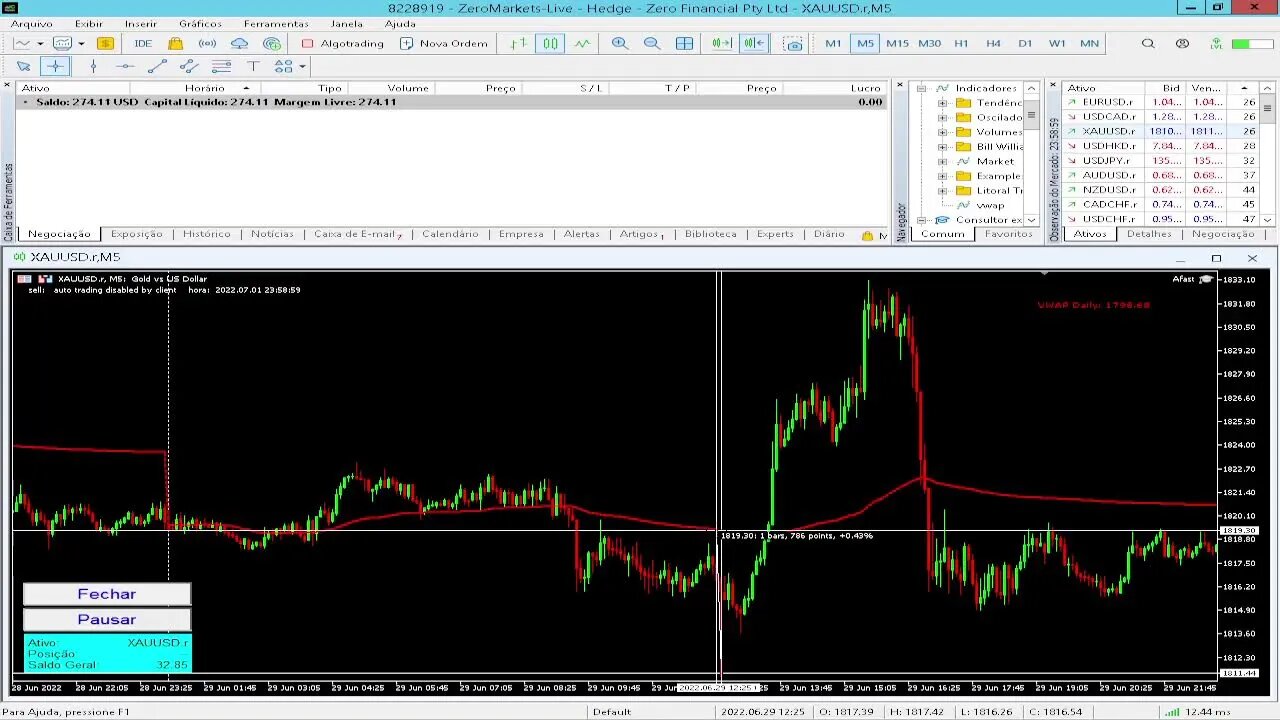Select the XAUUSD.r row in Market Watch
The height and width of the screenshot is (720, 1280).
(1158, 131)
